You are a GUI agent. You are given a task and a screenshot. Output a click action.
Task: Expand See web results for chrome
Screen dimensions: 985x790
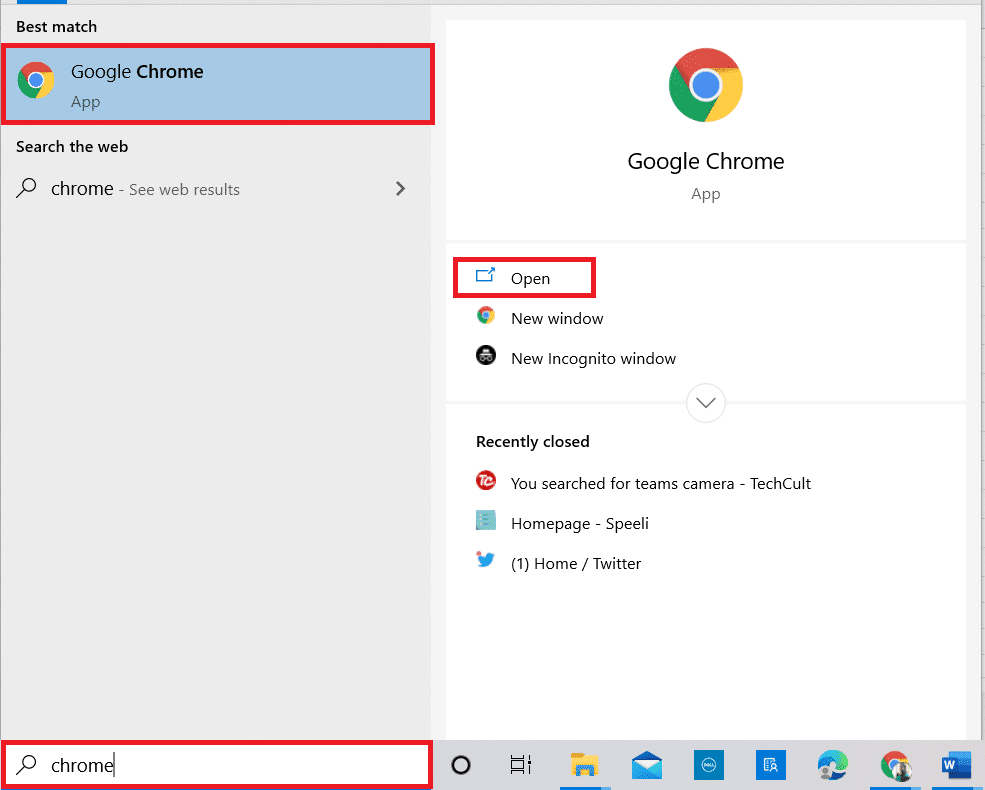(x=399, y=188)
